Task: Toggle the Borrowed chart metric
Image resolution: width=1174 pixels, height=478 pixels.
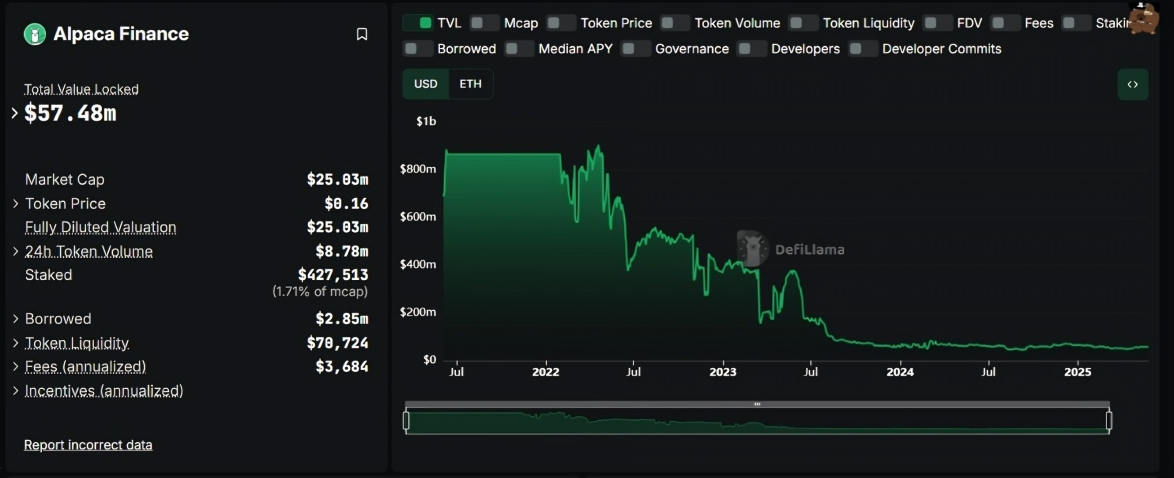Action: coord(418,49)
